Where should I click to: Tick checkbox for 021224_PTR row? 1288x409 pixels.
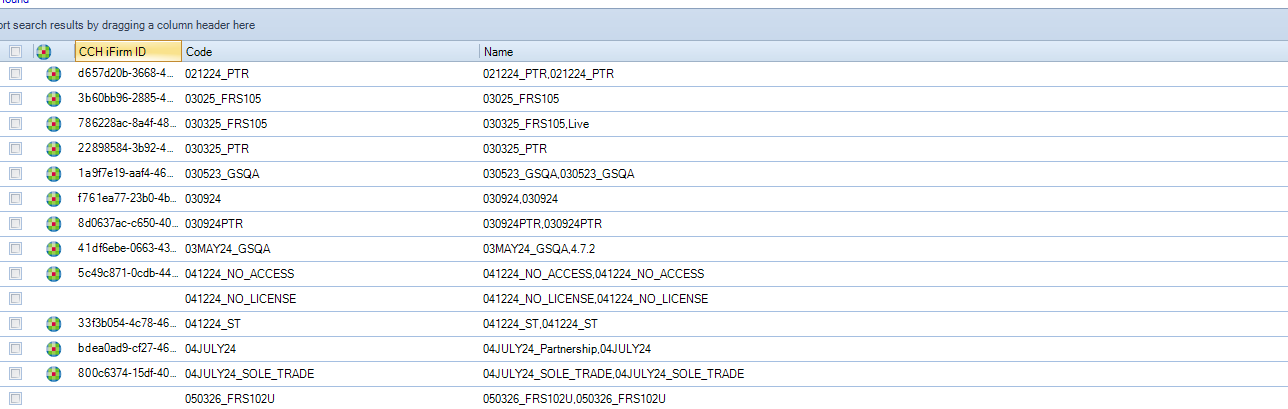coord(15,74)
